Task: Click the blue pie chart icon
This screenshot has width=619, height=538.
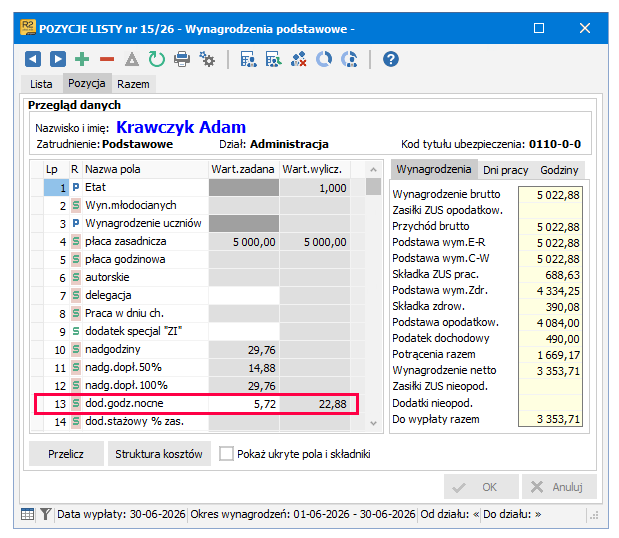Action: [324, 59]
